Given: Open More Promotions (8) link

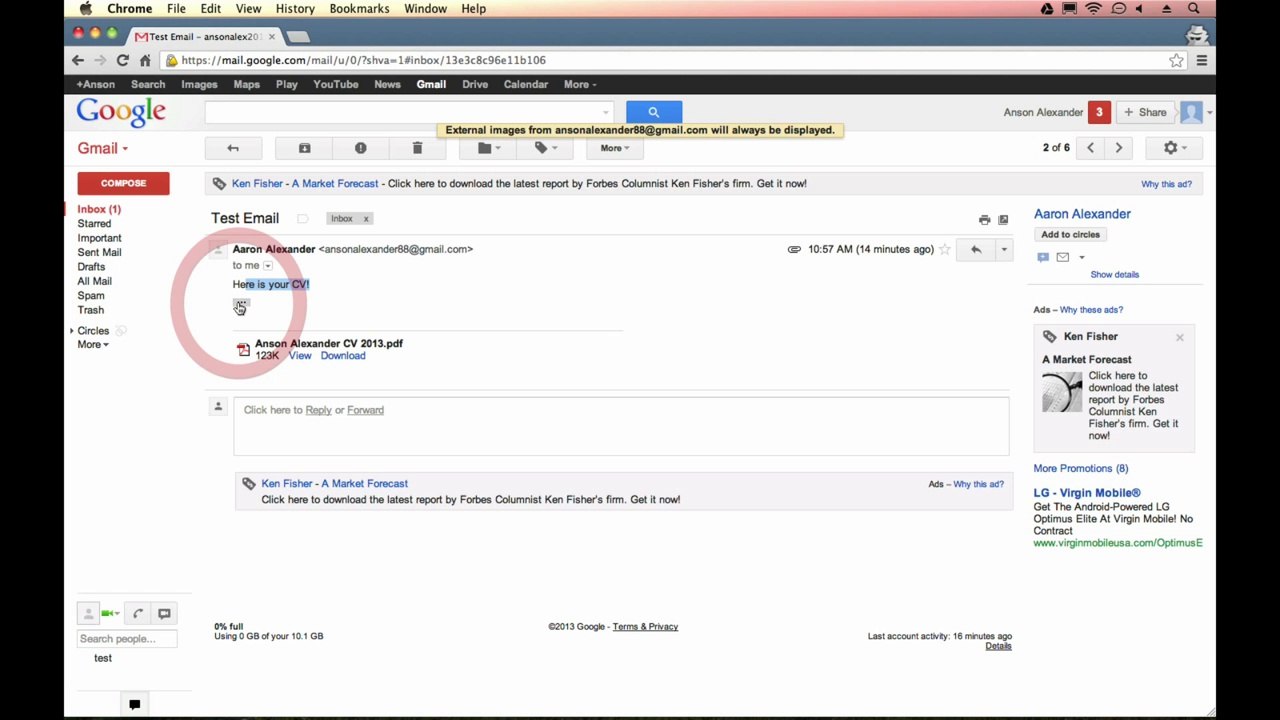Looking at the screenshot, I should coord(1081,468).
